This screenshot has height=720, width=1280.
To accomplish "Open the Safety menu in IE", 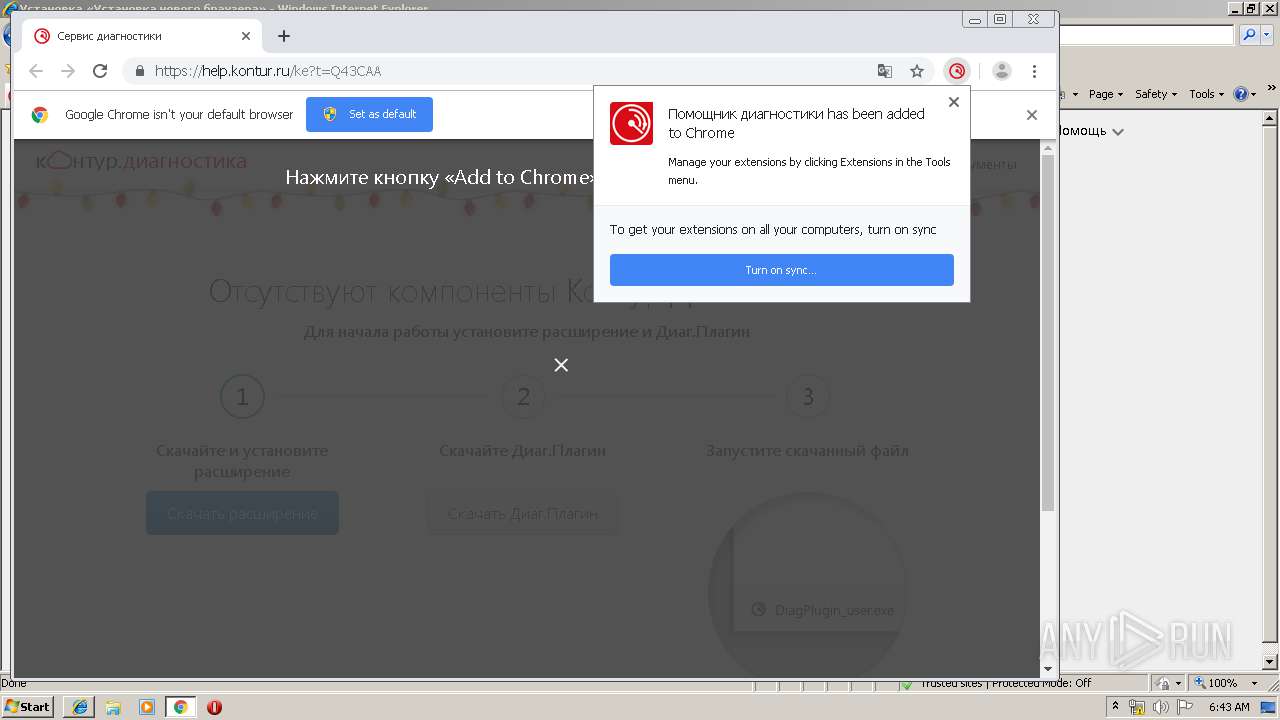I will (x=1155, y=94).
